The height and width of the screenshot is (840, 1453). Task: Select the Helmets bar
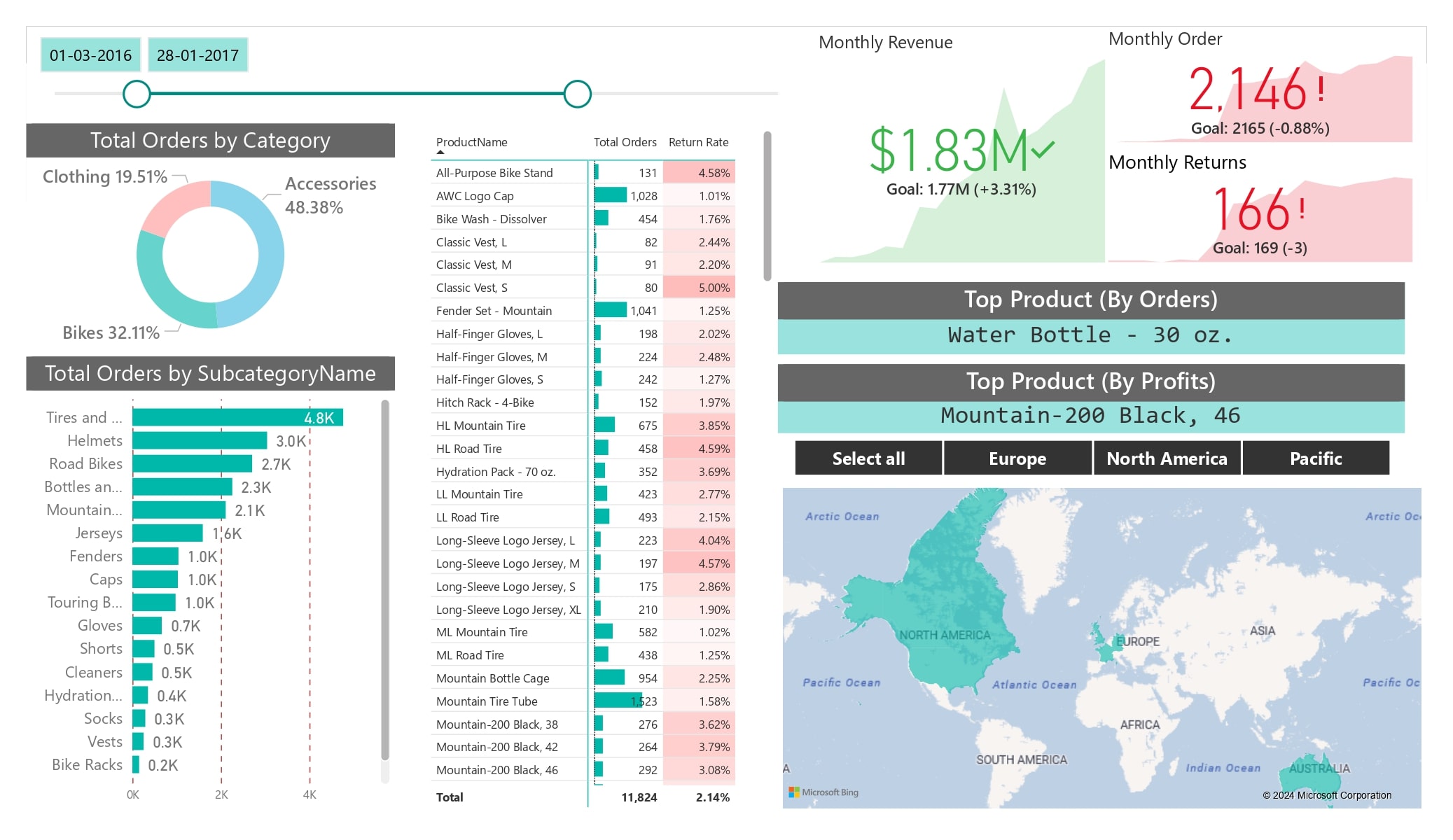coord(200,440)
